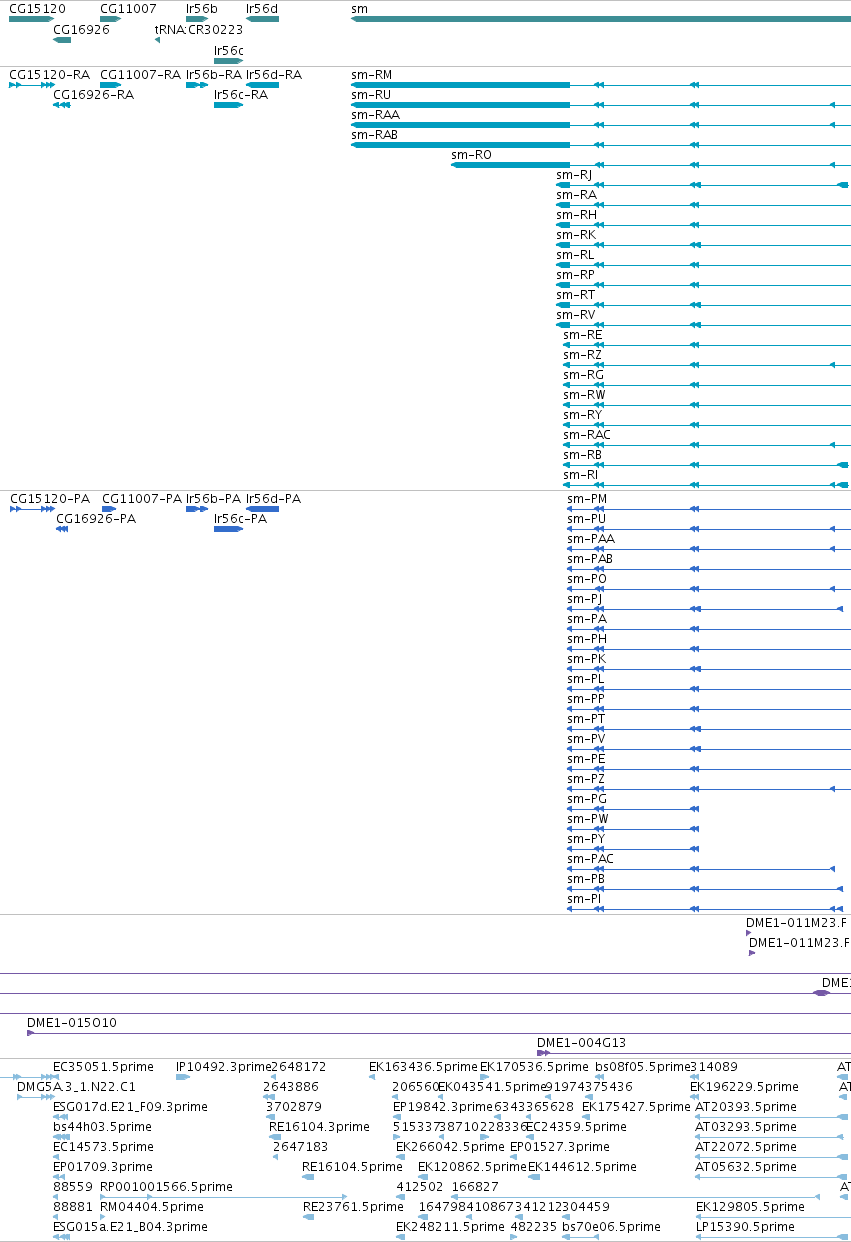
Task: Select the Ir56c gene label
Action: pyautogui.click(x=229, y=50)
